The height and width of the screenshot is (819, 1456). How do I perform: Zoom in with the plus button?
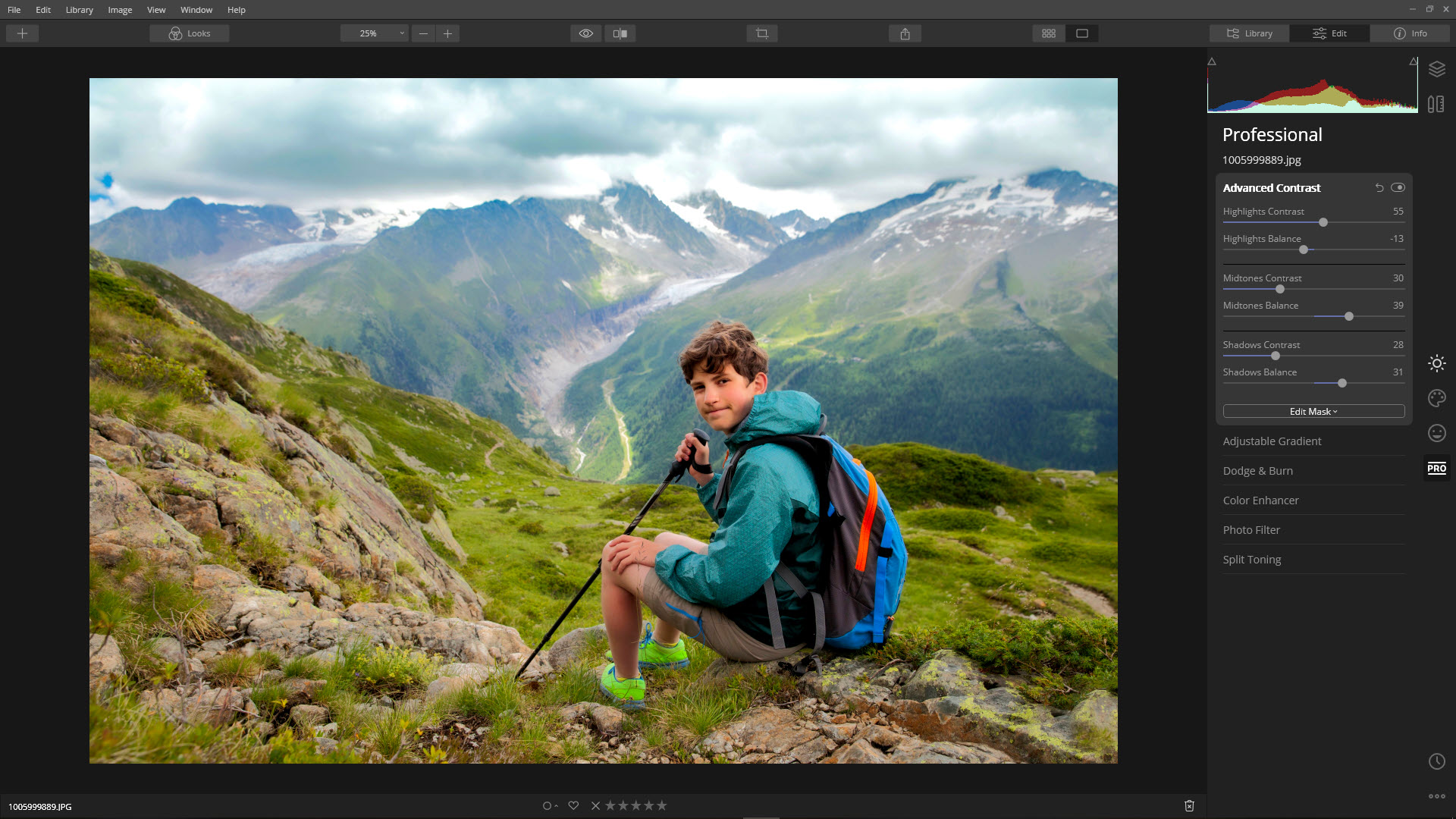click(x=447, y=33)
